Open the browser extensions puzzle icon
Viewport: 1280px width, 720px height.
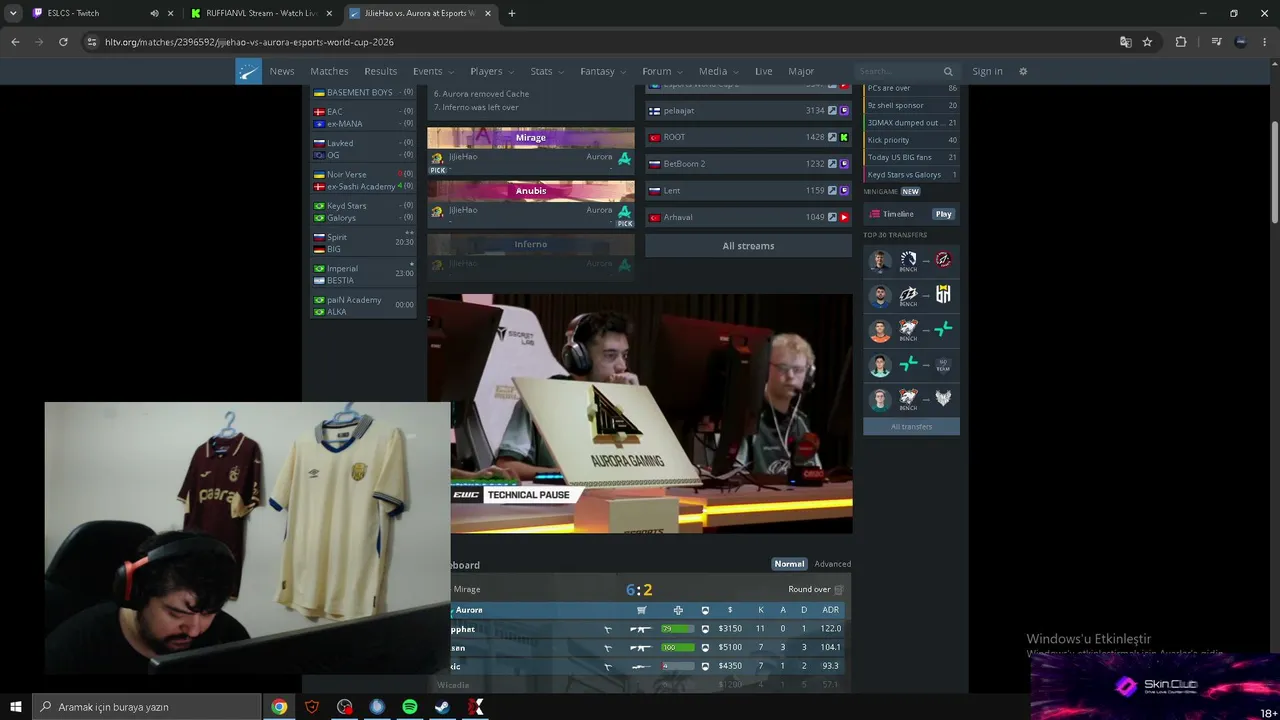coord(1181,42)
